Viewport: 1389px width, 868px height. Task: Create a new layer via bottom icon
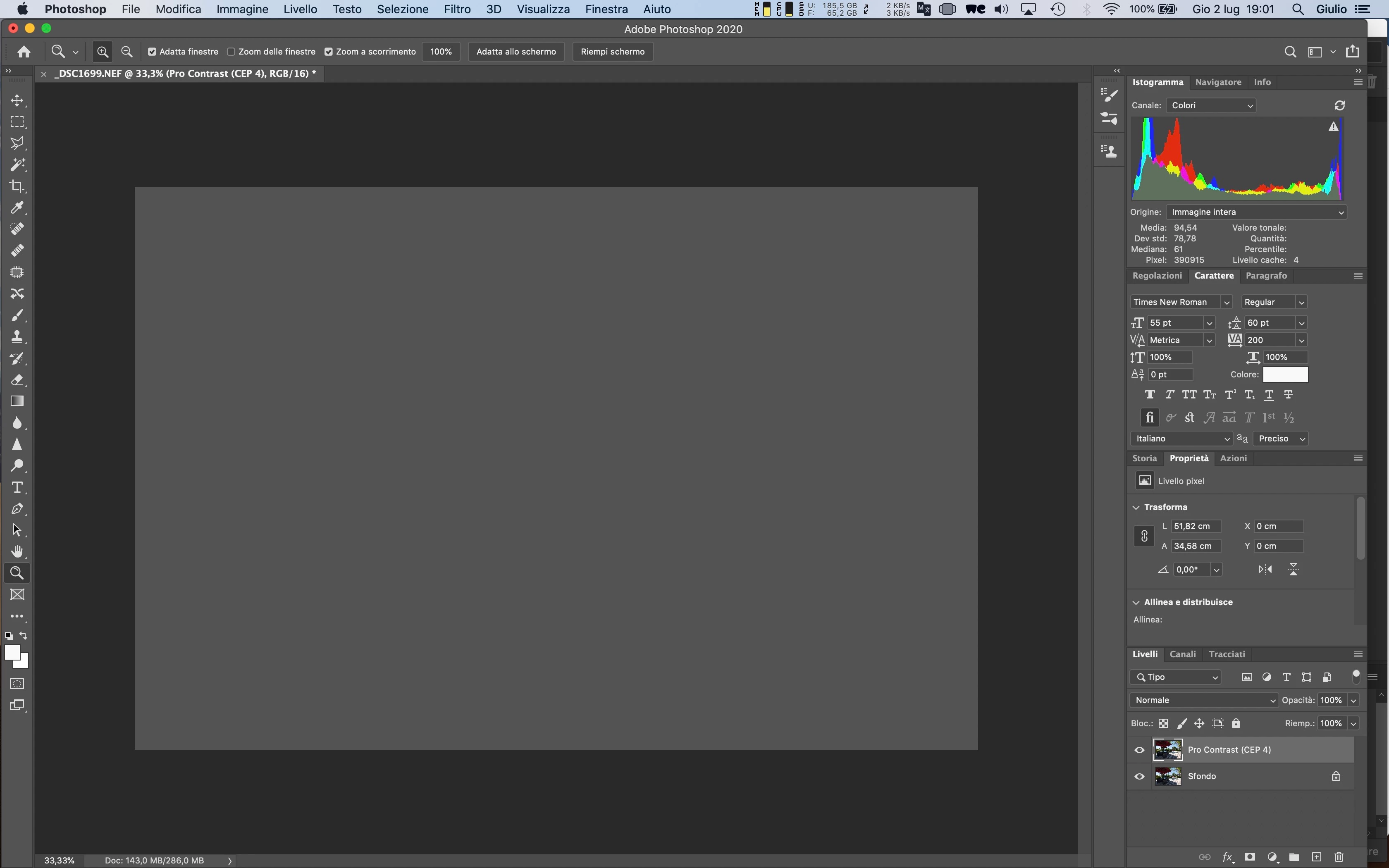[1317, 857]
